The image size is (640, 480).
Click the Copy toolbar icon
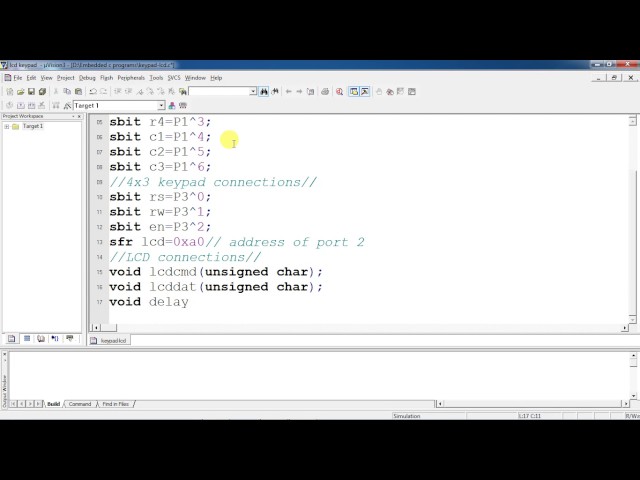point(67,91)
